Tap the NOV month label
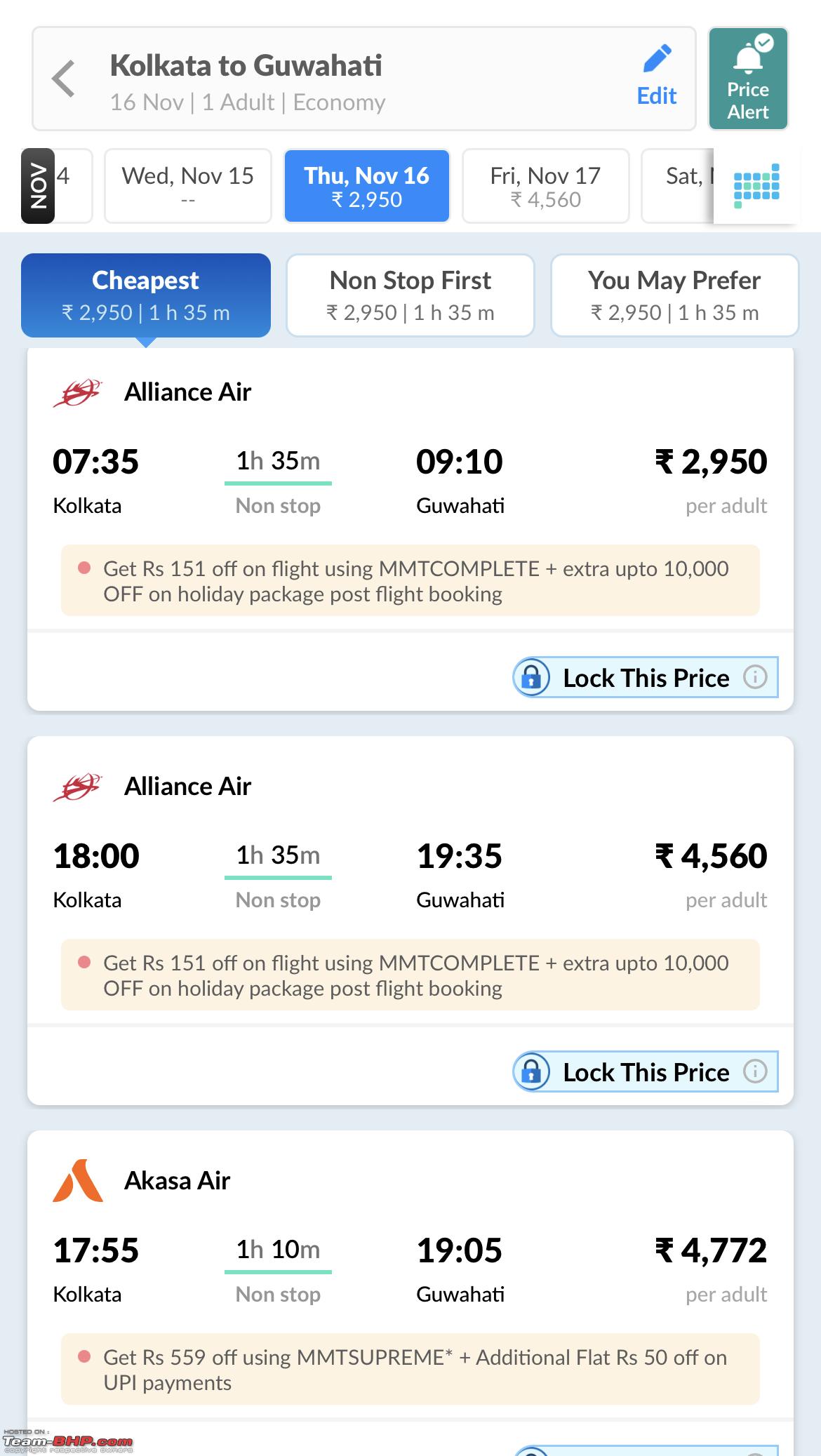This screenshot has height=1456, width=821. [x=38, y=186]
